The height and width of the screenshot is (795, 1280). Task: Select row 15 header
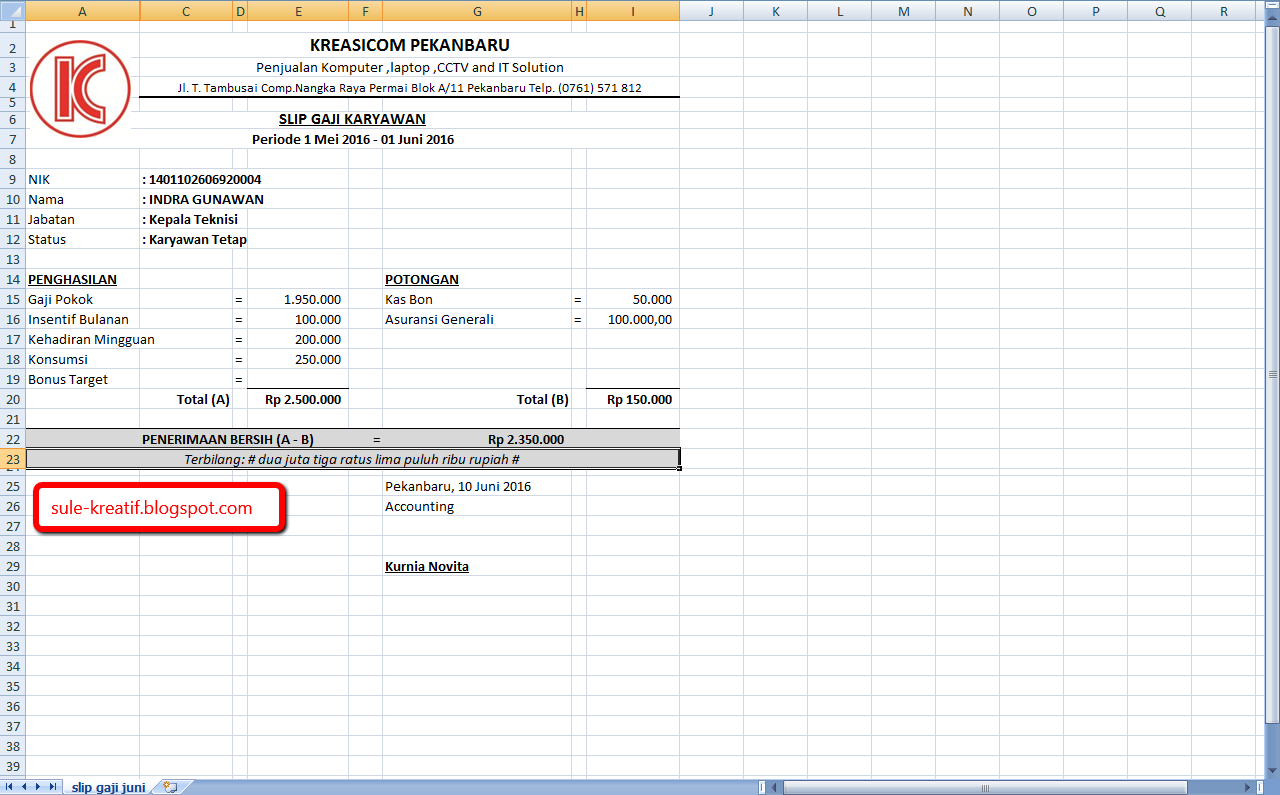pyautogui.click(x=12, y=299)
